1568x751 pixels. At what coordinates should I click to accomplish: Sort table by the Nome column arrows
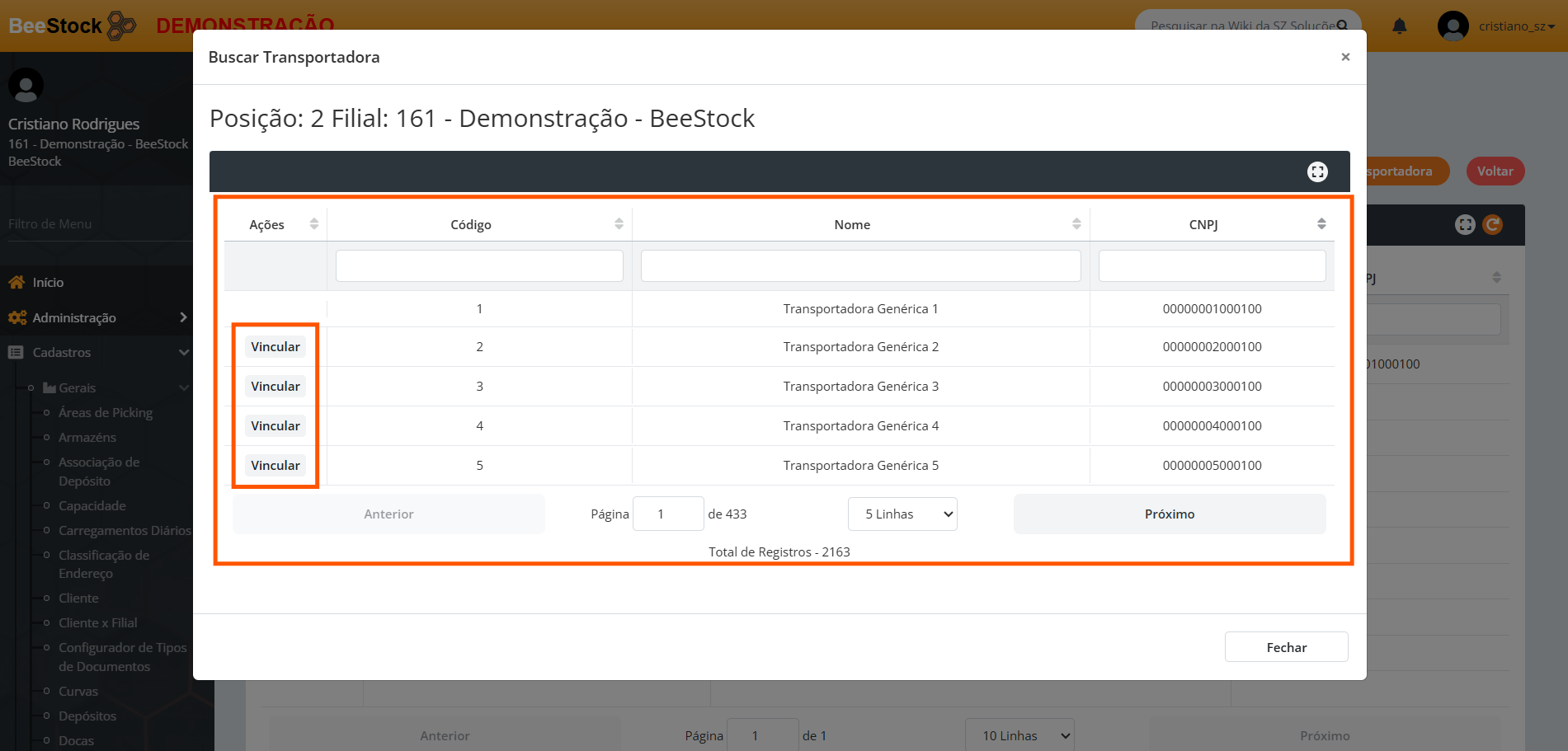1076,224
